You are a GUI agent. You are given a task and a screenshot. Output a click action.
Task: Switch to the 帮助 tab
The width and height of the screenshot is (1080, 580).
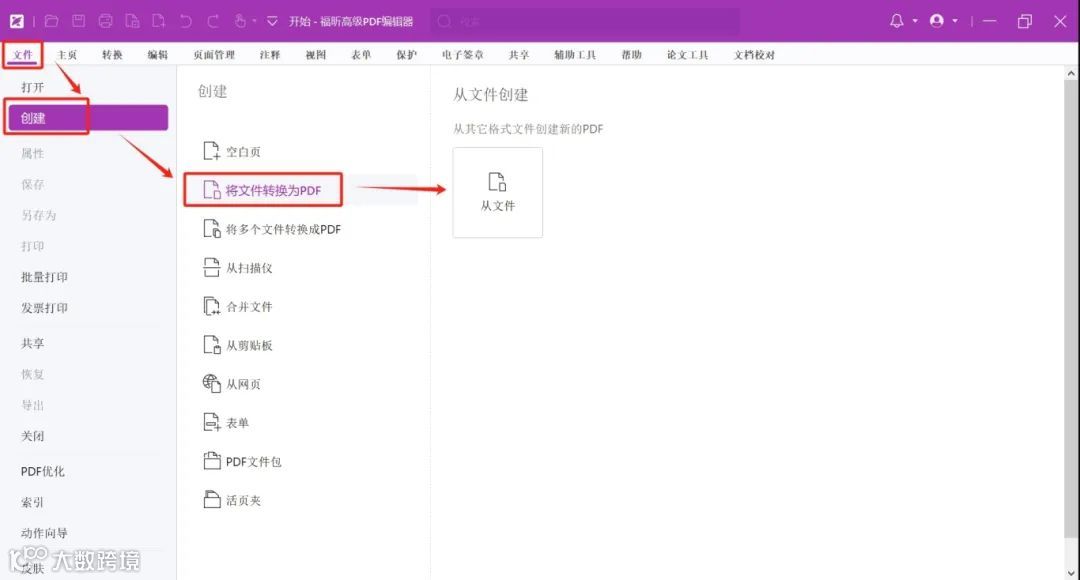(x=632, y=54)
